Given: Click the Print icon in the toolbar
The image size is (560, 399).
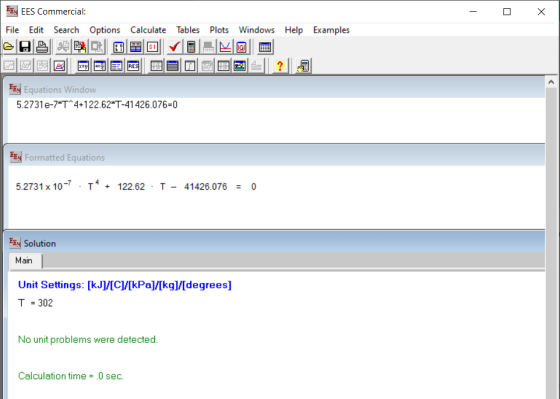Looking at the screenshot, I should (x=42, y=47).
